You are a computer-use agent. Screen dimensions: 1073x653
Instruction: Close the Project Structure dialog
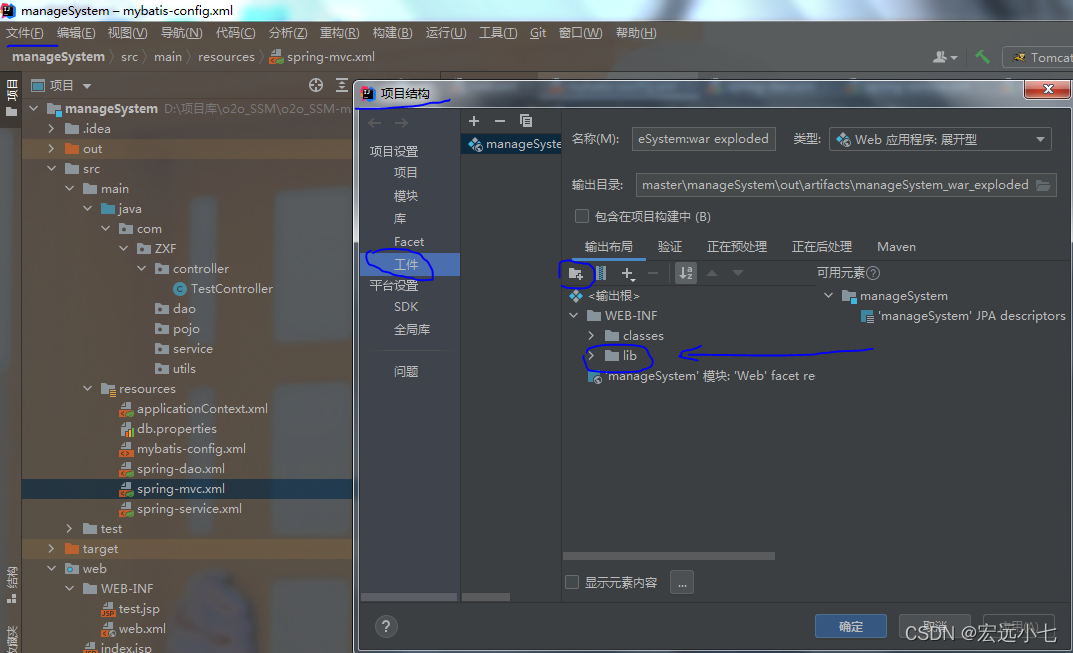pyautogui.click(x=1048, y=89)
